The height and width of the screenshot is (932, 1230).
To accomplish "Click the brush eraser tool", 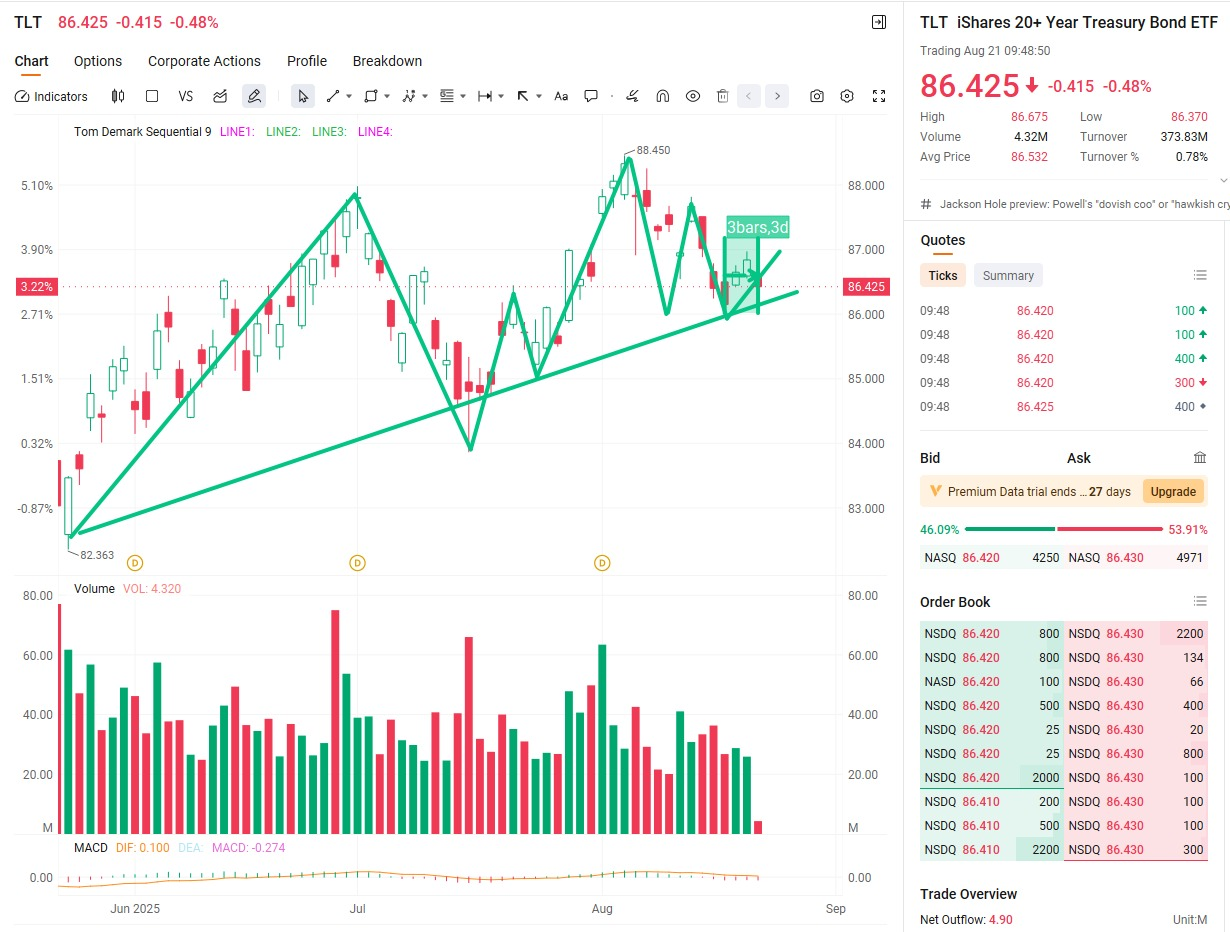I will 632,96.
